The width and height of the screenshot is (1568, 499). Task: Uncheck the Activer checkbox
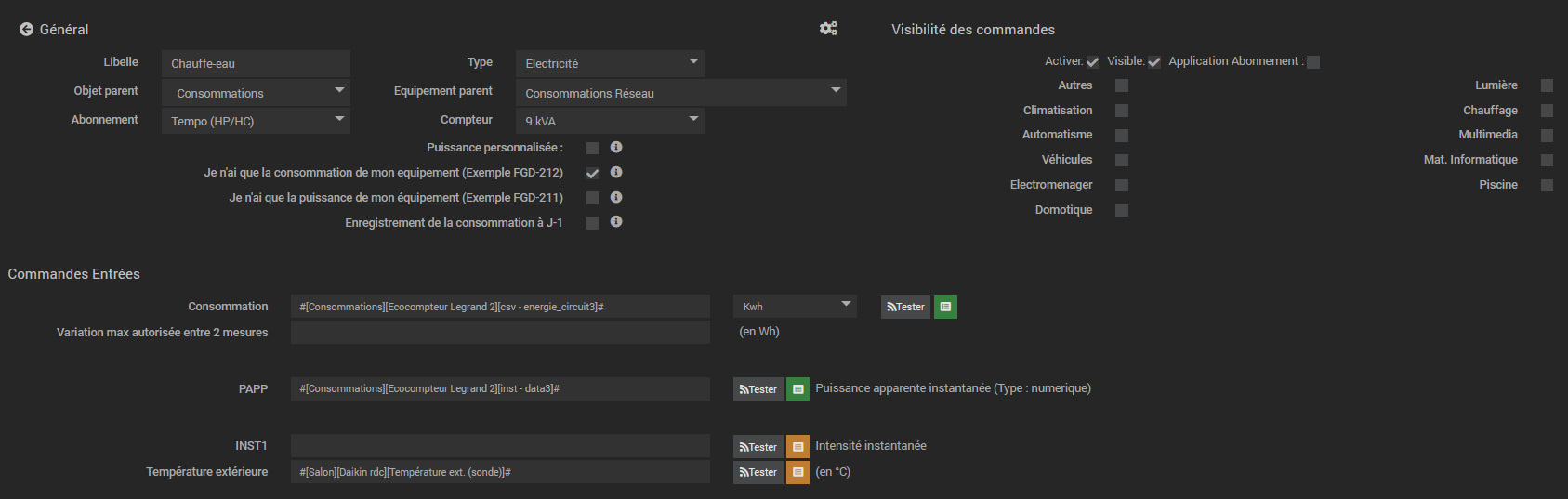click(x=1092, y=62)
